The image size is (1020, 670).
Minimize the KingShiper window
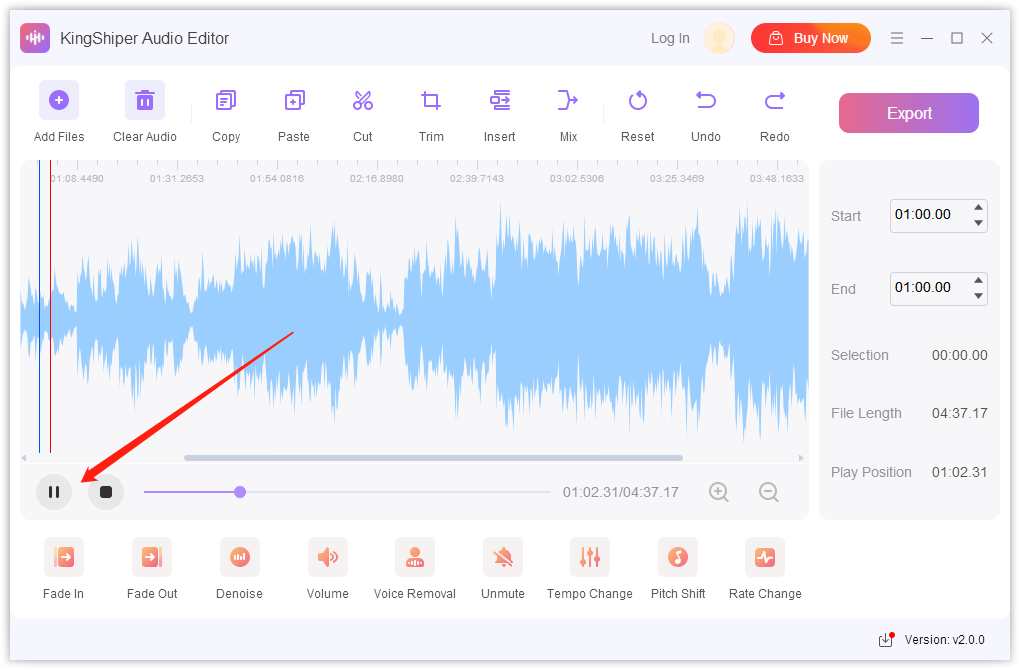[x=927, y=38]
